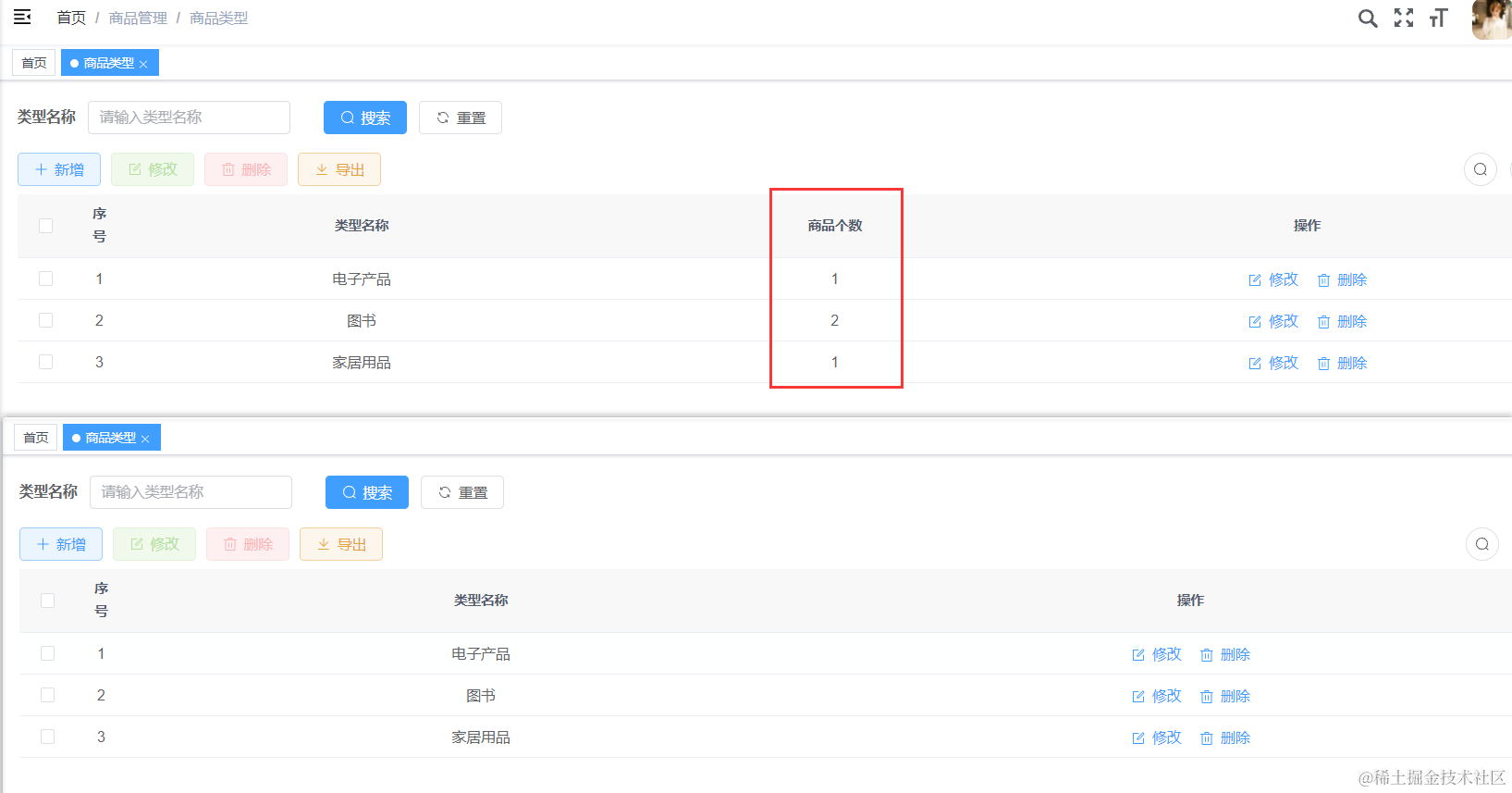Delete 图书 row in the 商品个数 table
Viewport: 1512px width, 793px height.
click(1342, 321)
